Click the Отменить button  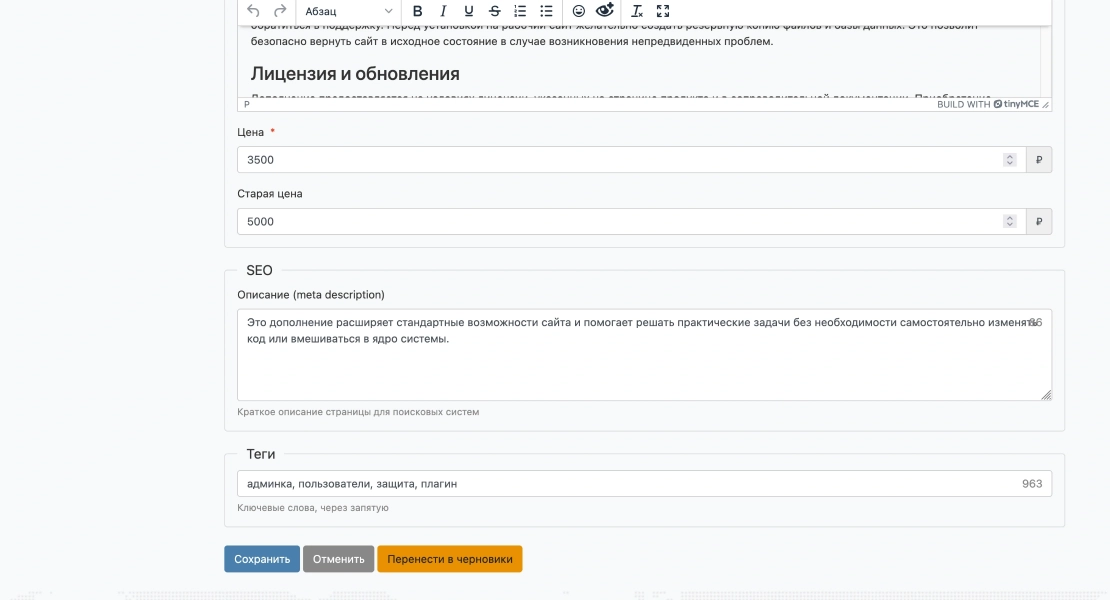(338, 559)
